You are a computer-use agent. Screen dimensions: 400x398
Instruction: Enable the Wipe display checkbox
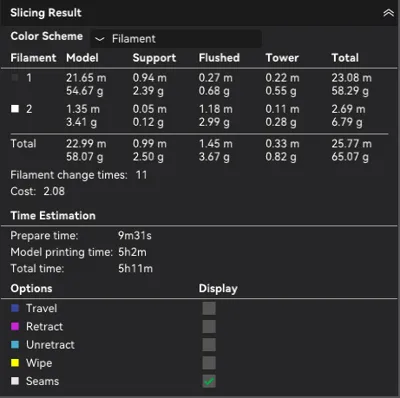(209, 363)
